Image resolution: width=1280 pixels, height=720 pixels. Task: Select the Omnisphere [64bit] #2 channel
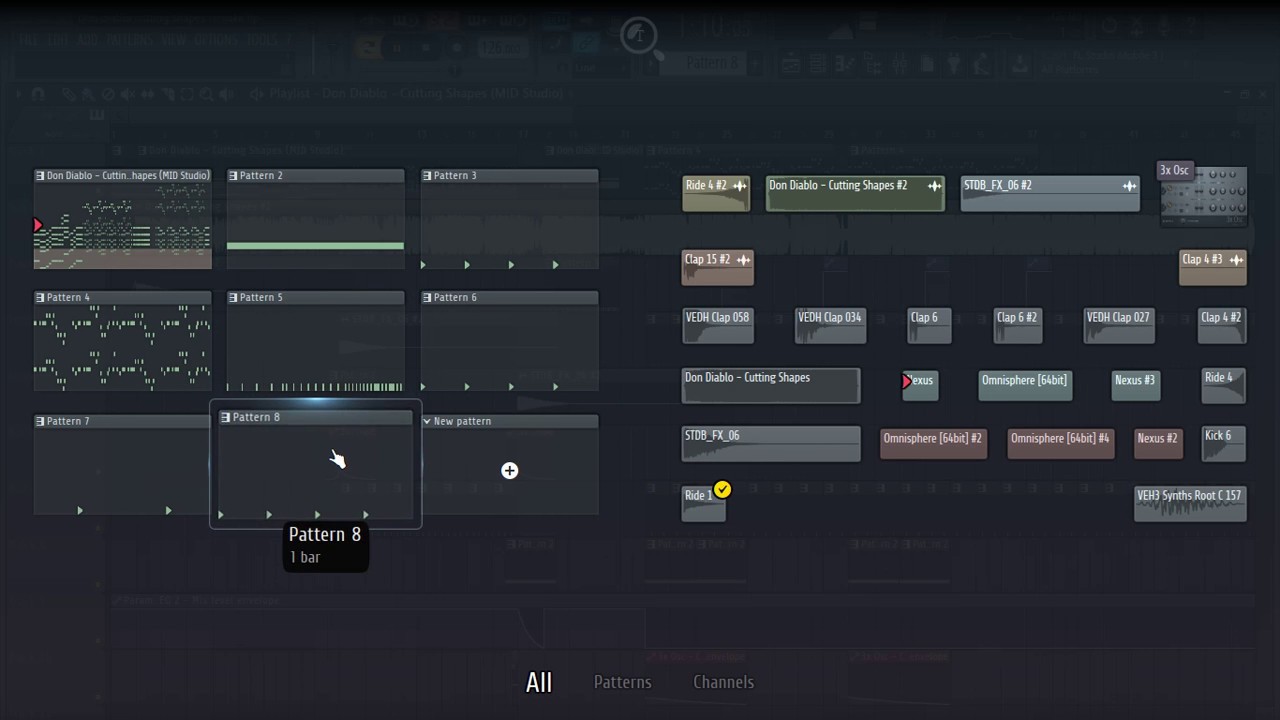[x=933, y=444]
